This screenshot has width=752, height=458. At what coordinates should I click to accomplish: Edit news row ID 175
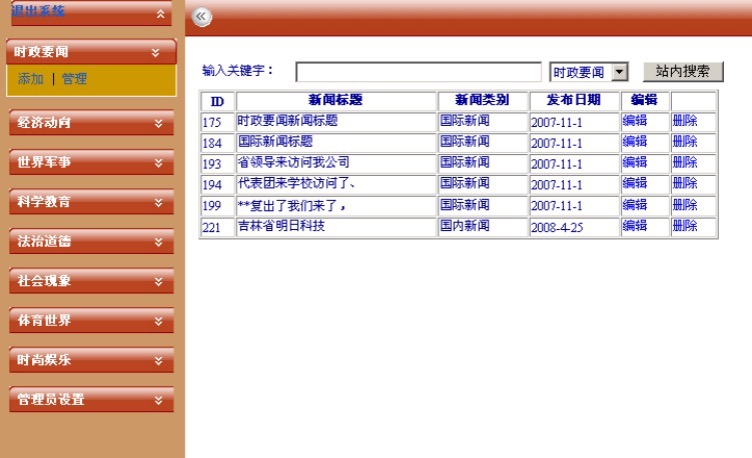[x=635, y=121]
